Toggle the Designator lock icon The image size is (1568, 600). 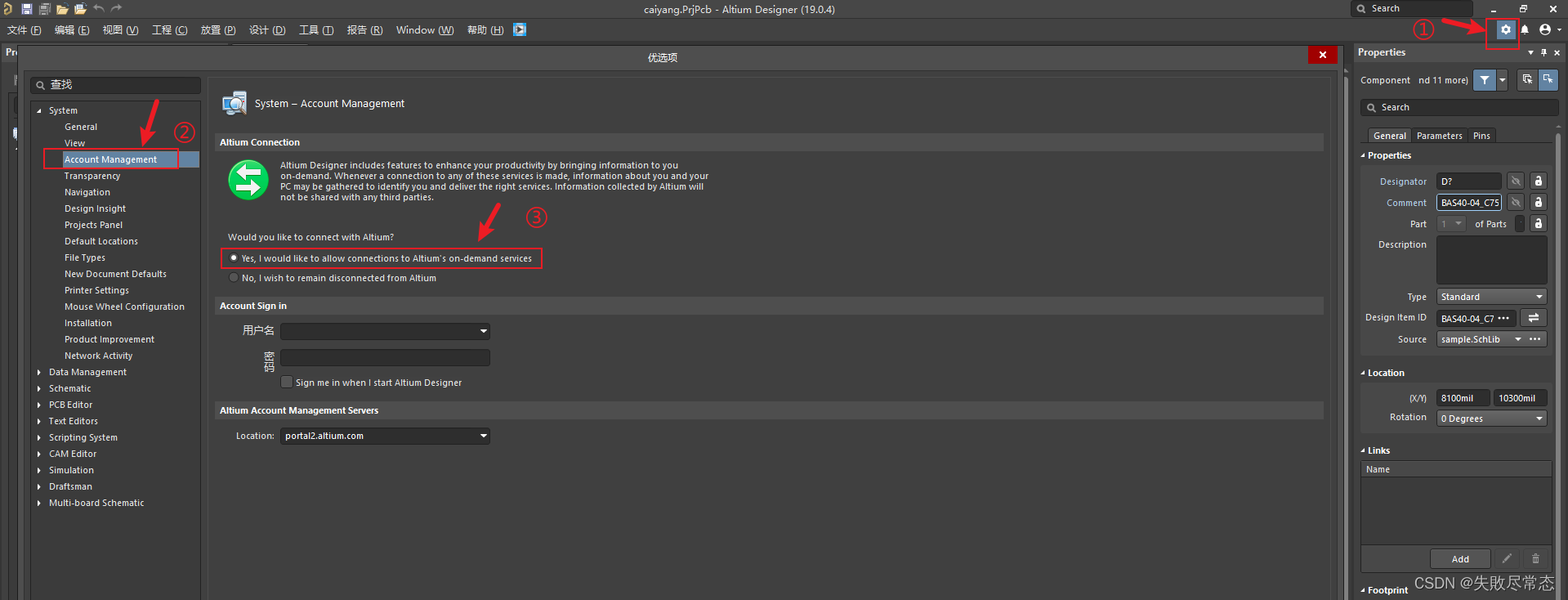click(x=1538, y=181)
